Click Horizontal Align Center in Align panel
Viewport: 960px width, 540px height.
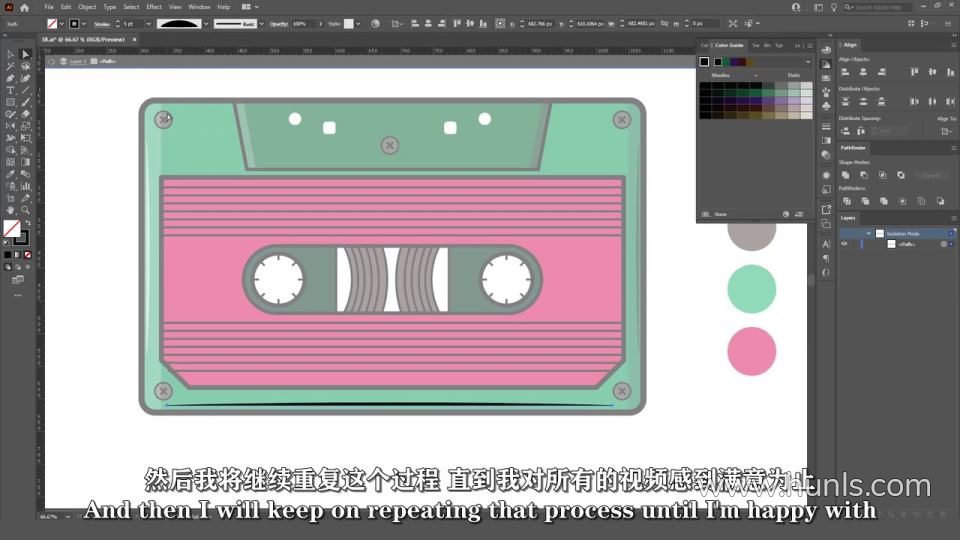863,72
